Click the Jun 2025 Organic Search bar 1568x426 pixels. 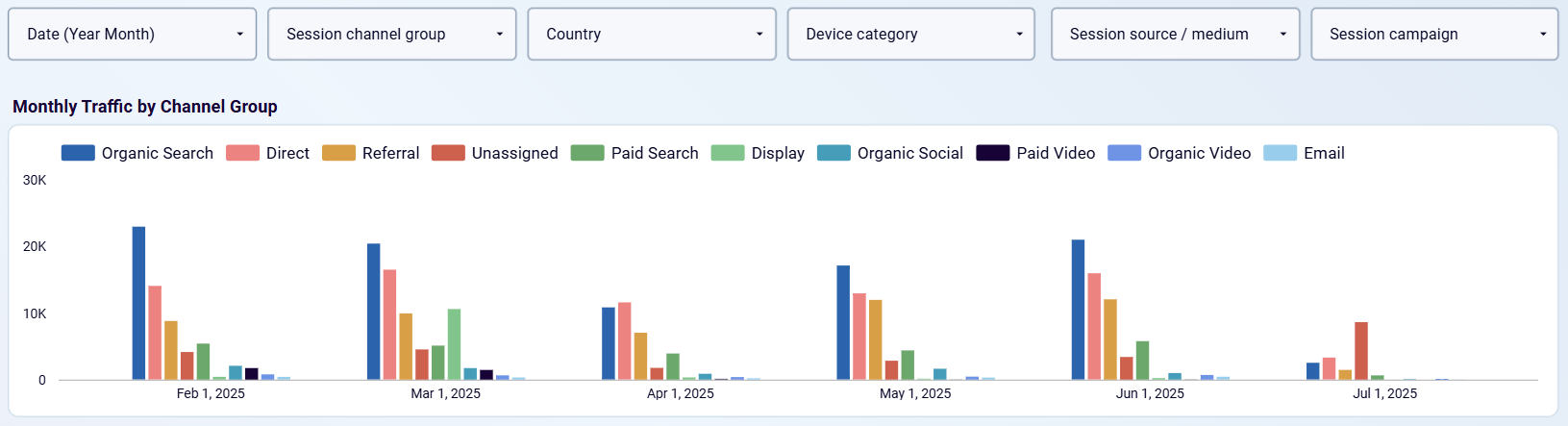[x=1079, y=310]
